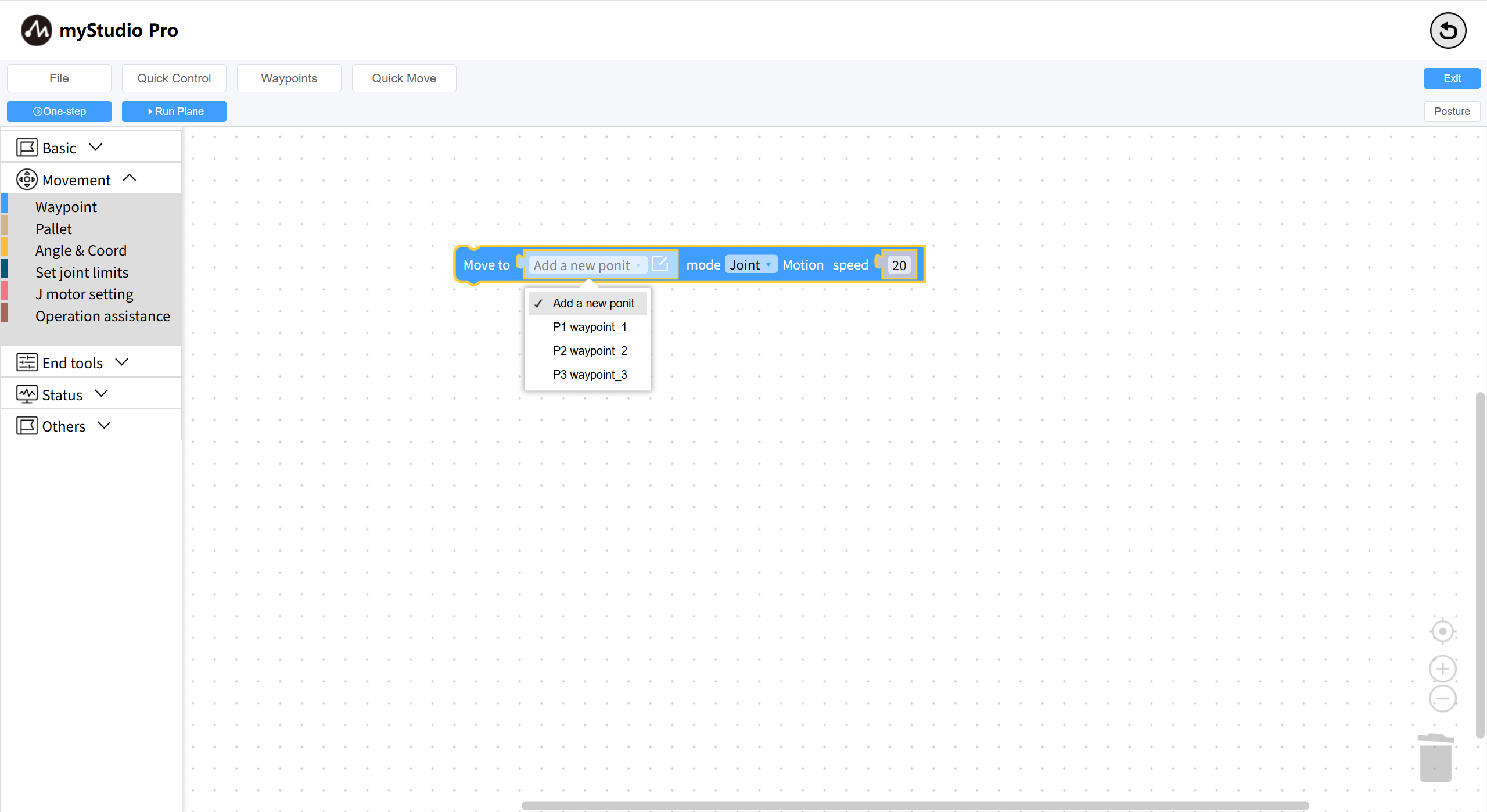The width and height of the screenshot is (1487, 812).
Task: Click the speed value field showing 20
Action: click(899, 265)
